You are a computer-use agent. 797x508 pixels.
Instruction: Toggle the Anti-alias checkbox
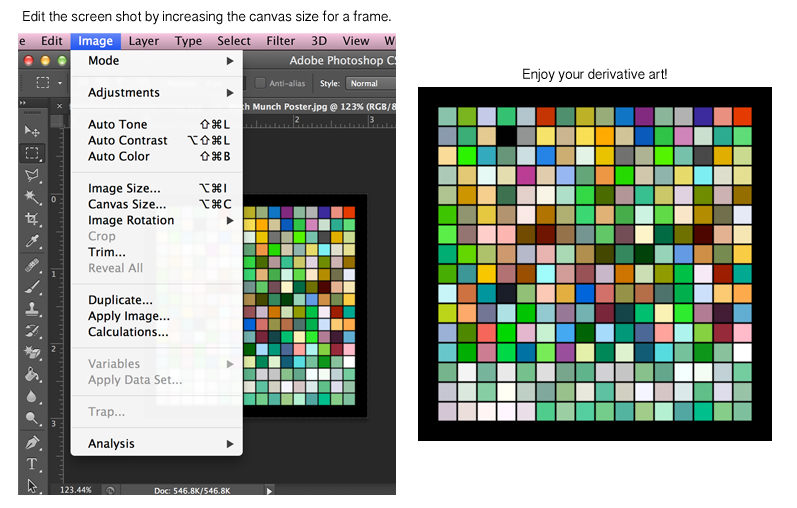pyautogui.click(x=261, y=83)
